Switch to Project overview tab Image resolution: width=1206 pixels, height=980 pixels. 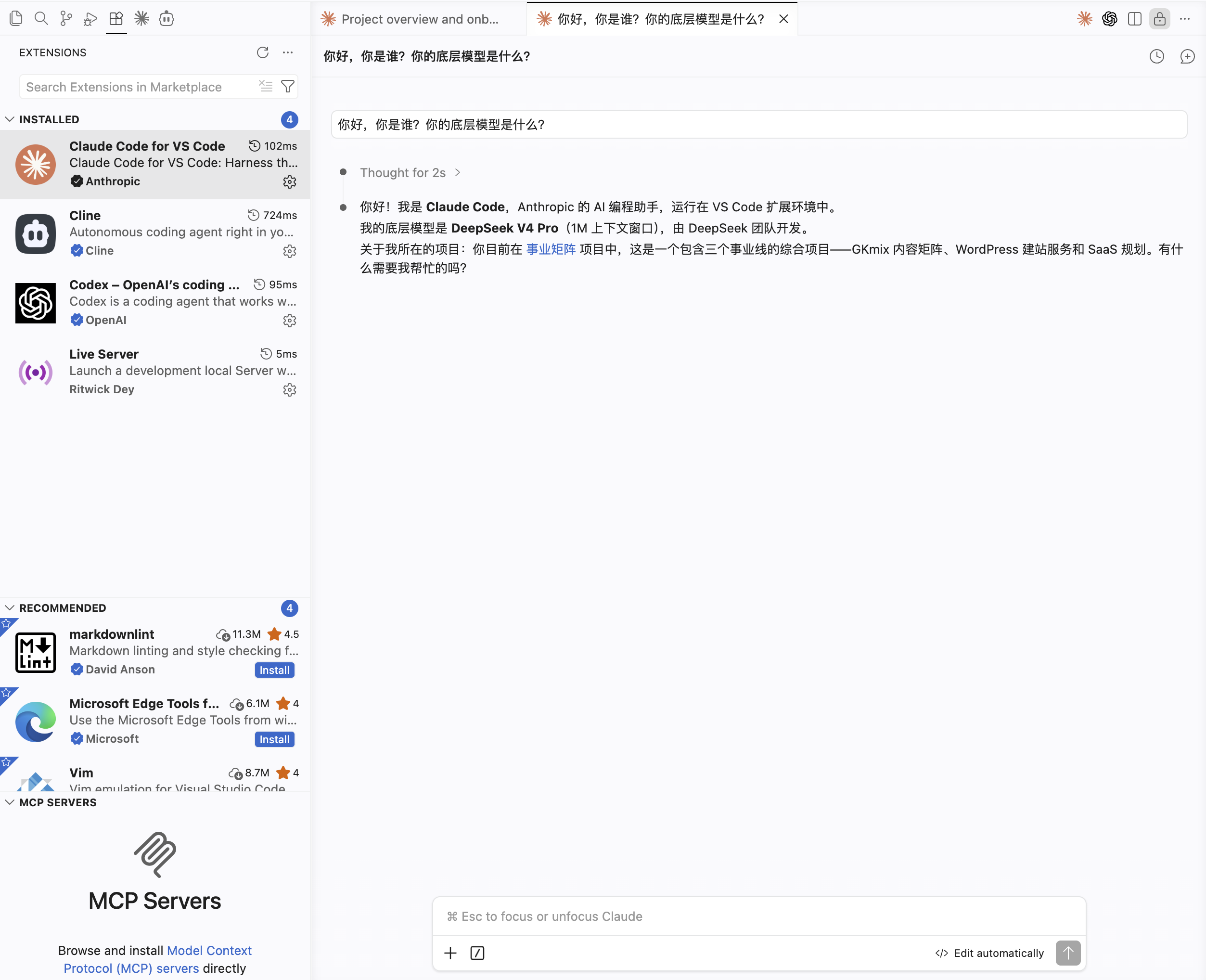point(419,19)
